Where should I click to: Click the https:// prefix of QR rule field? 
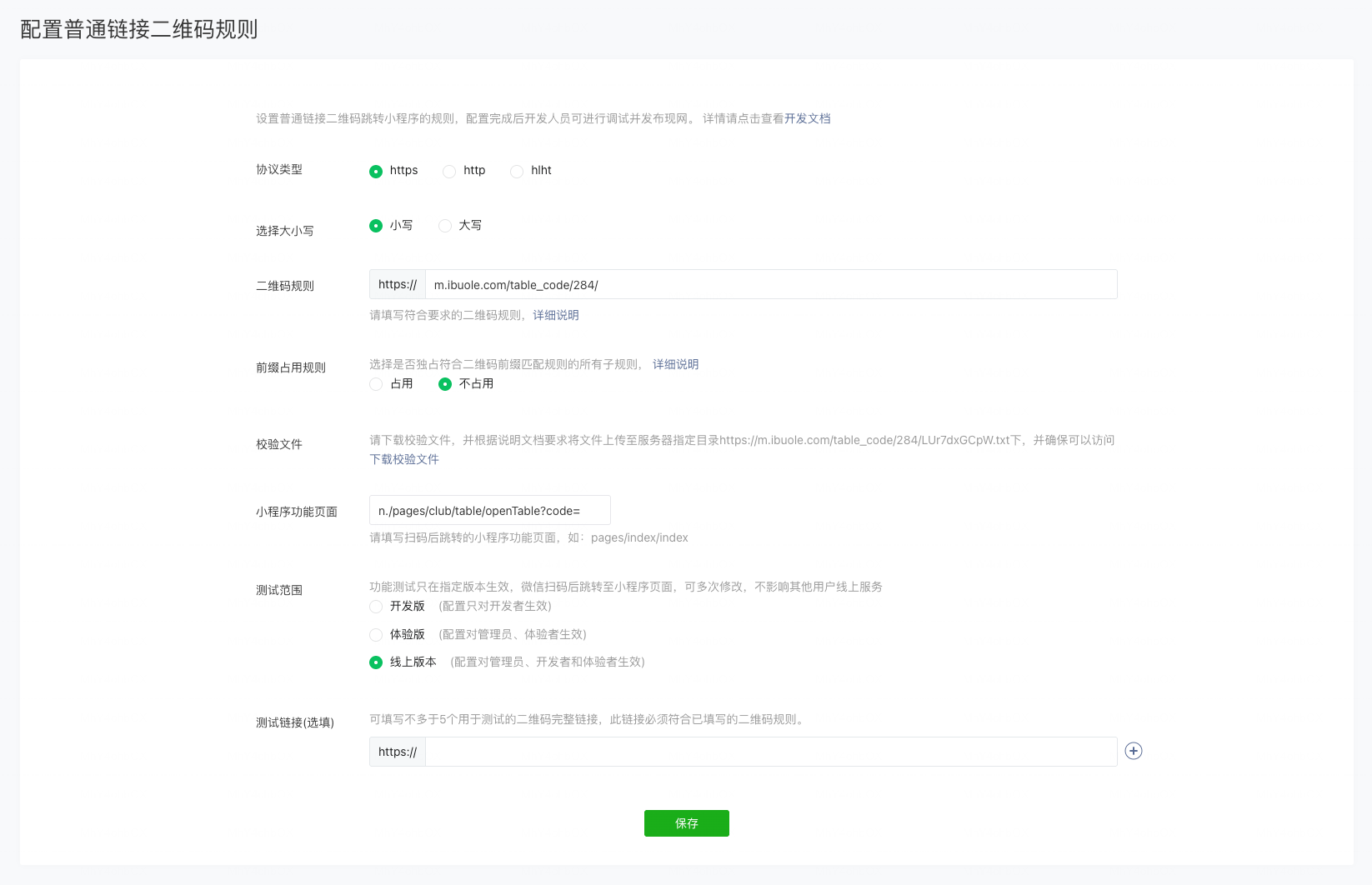point(398,285)
